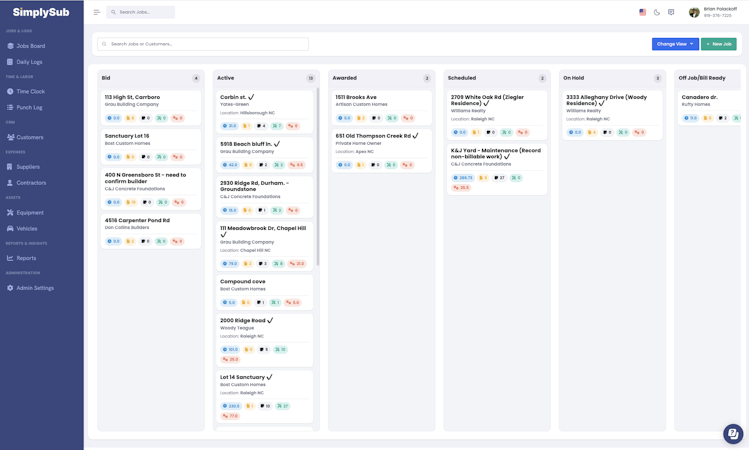Open the 1511 Brooks Ave job card
The width and height of the screenshot is (749, 450).
click(356, 98)
